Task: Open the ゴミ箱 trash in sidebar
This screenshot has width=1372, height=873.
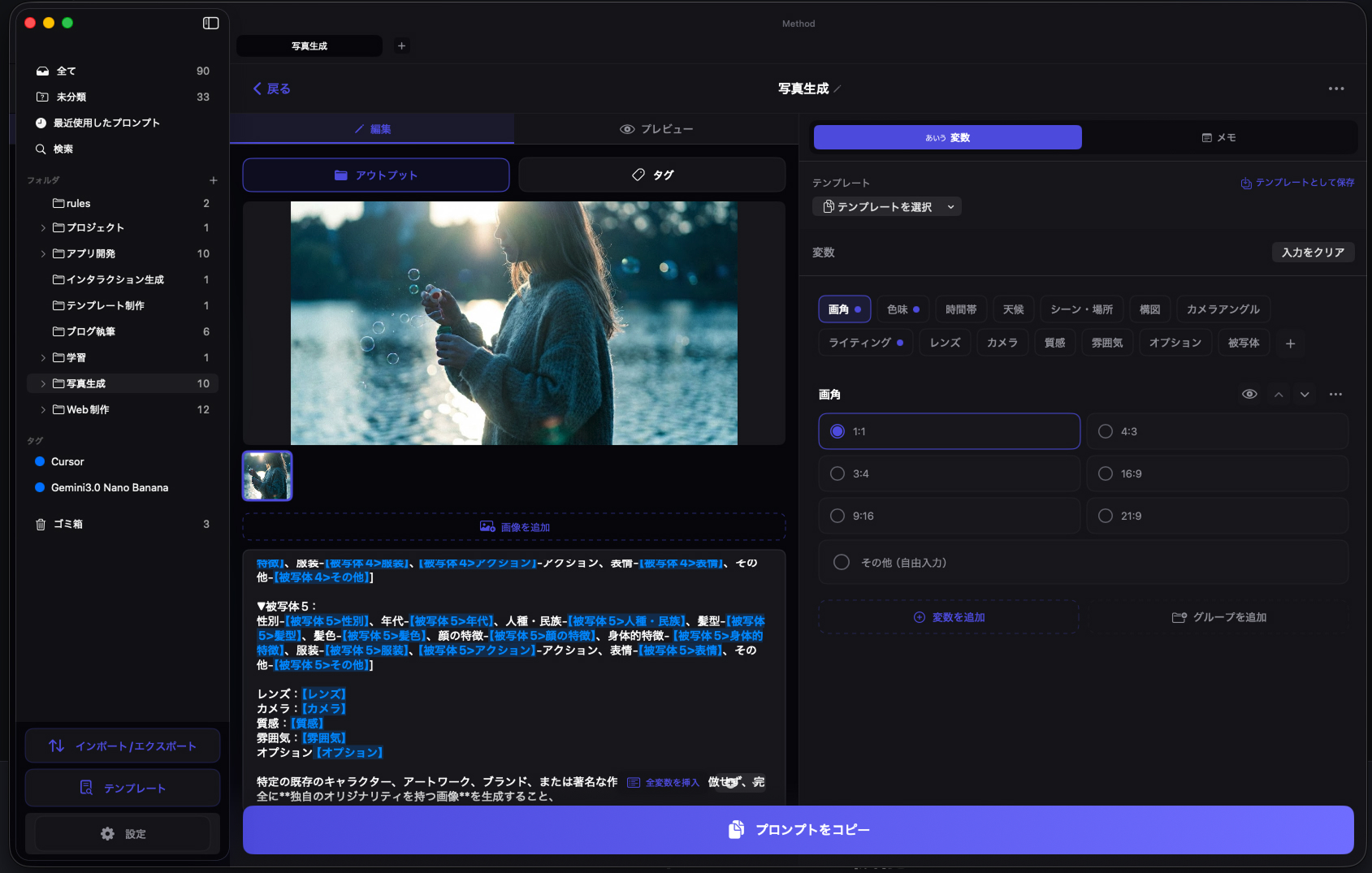Action: [x=68, y=524]
